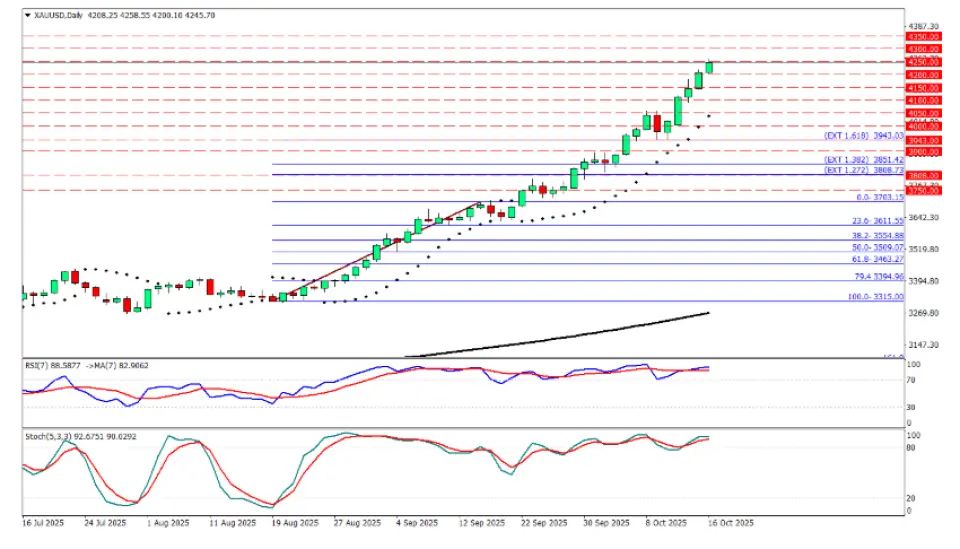Click the 4200.00 red price level tag
Viewport: 960px width, 549px height.
point(923,75)
